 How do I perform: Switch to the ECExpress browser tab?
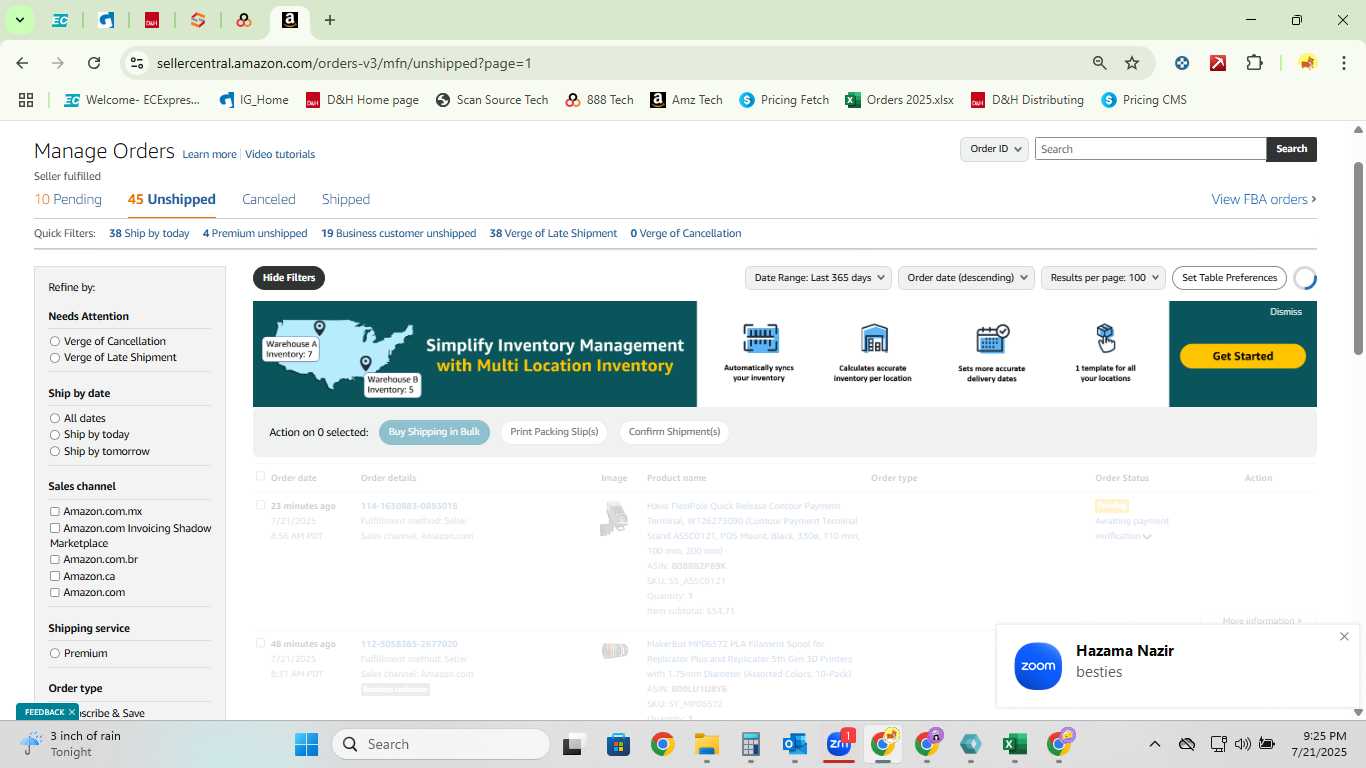(60, 20)
